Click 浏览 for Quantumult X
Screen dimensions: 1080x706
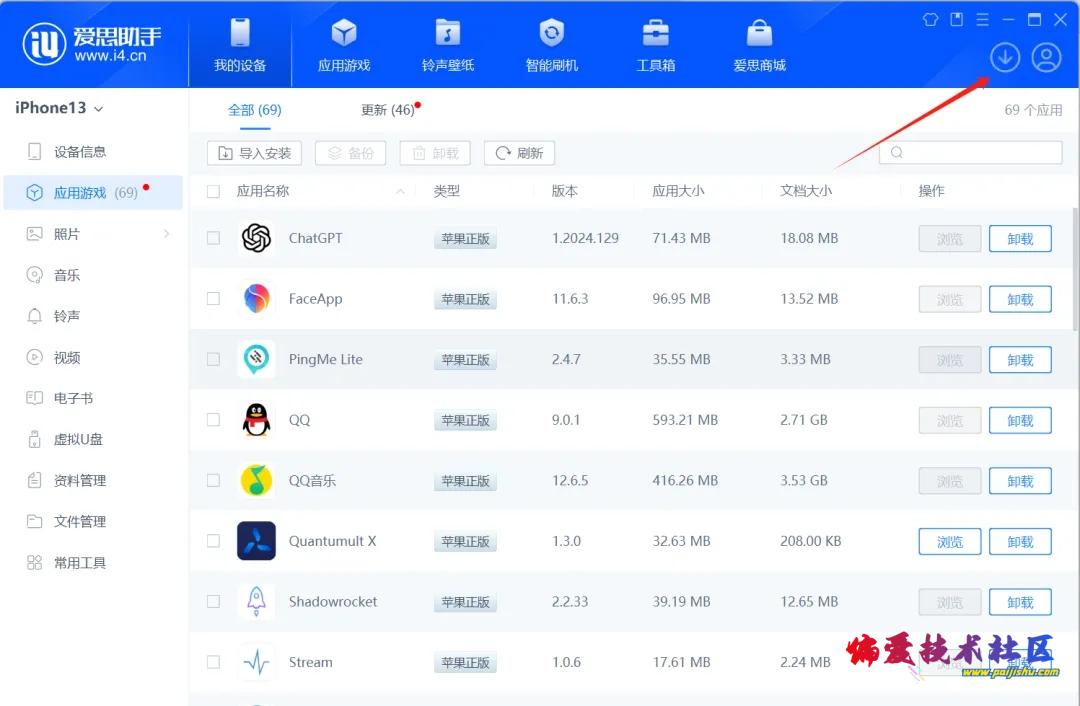tap(950, 541)
